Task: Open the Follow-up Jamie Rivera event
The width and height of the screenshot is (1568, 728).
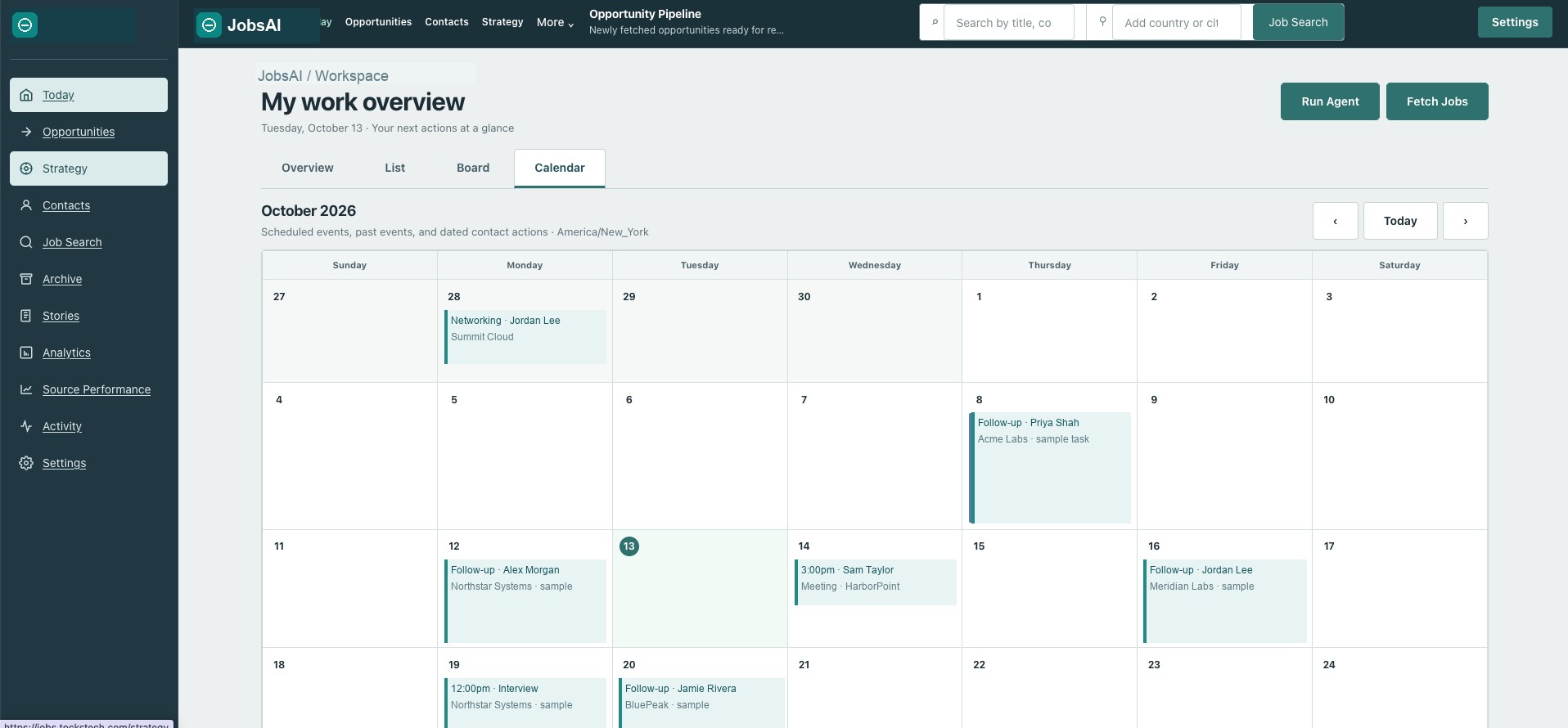Action: [701, 703]
